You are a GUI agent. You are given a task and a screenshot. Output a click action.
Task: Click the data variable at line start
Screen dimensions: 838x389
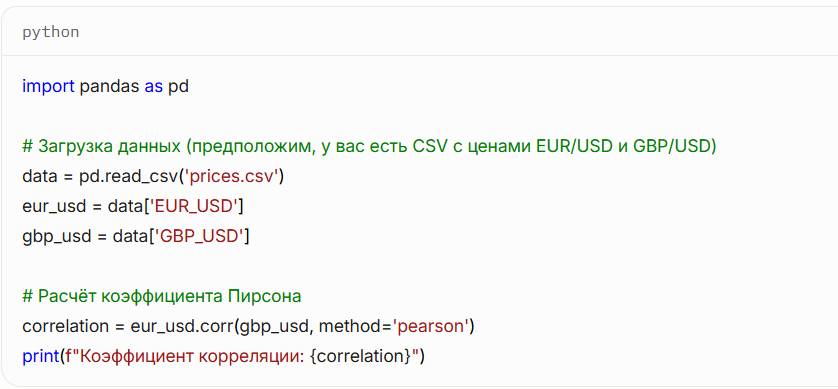coord(40,176)
